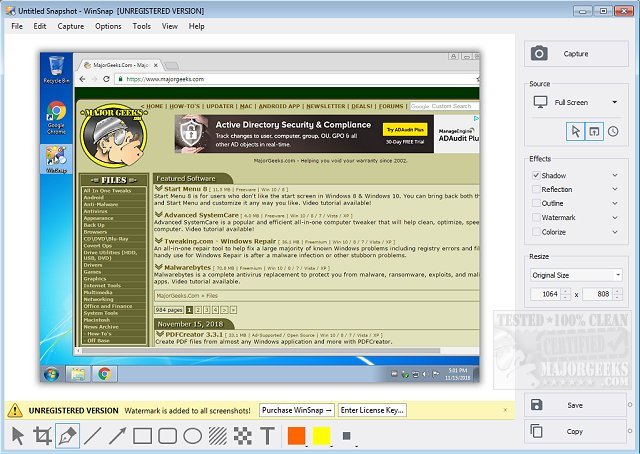Click the Purchase WinSnap button
The height and width of the screenshot is (454, 640).
point(296,410)
